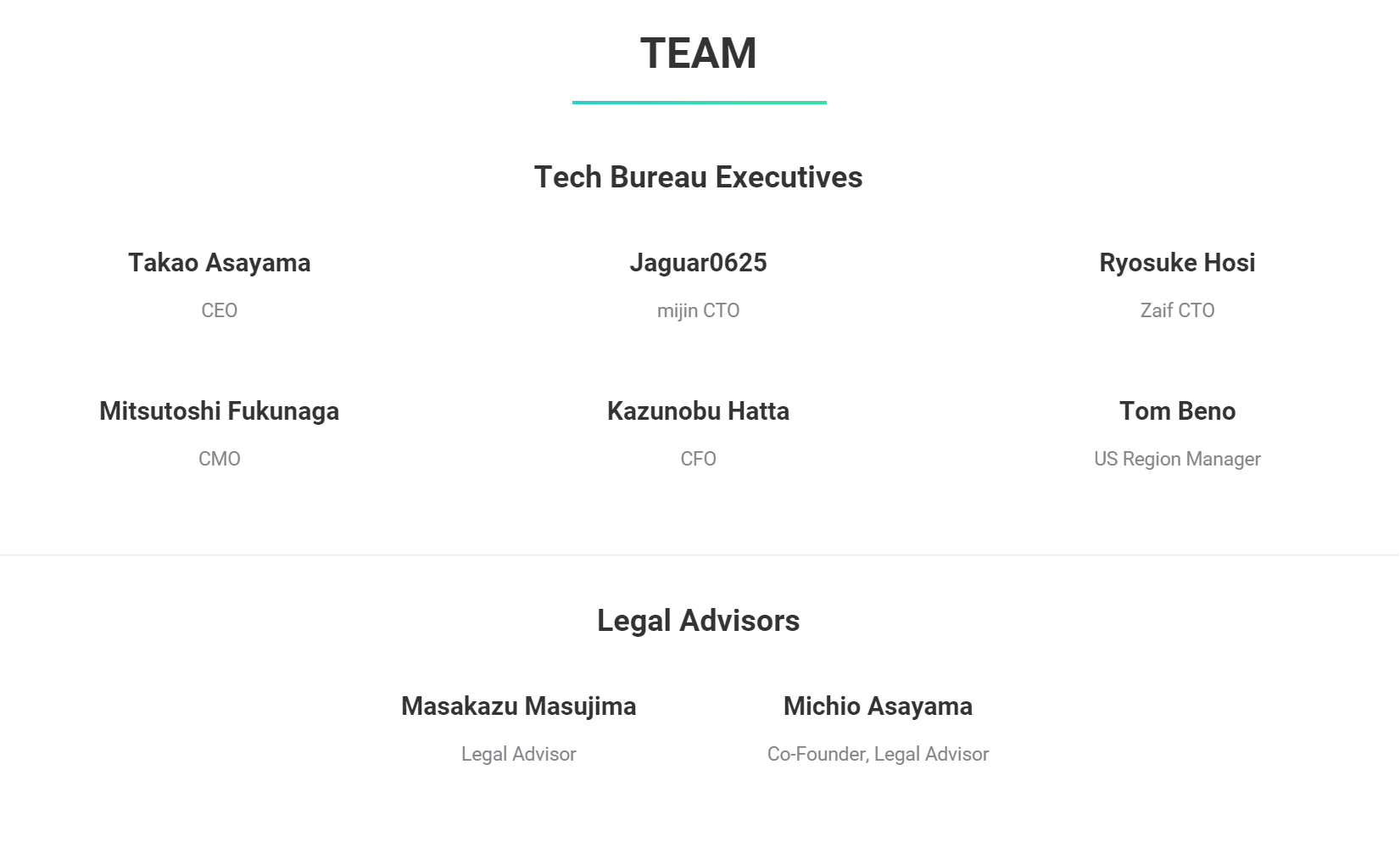Click the CEO title under Takao Asayama
1400x848 pixels.
point(220,310)
